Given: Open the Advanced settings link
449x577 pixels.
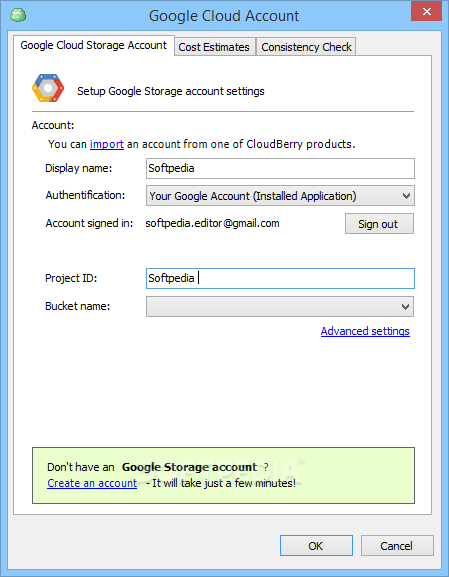Looking at the screenshot, I should pos(365,331).
